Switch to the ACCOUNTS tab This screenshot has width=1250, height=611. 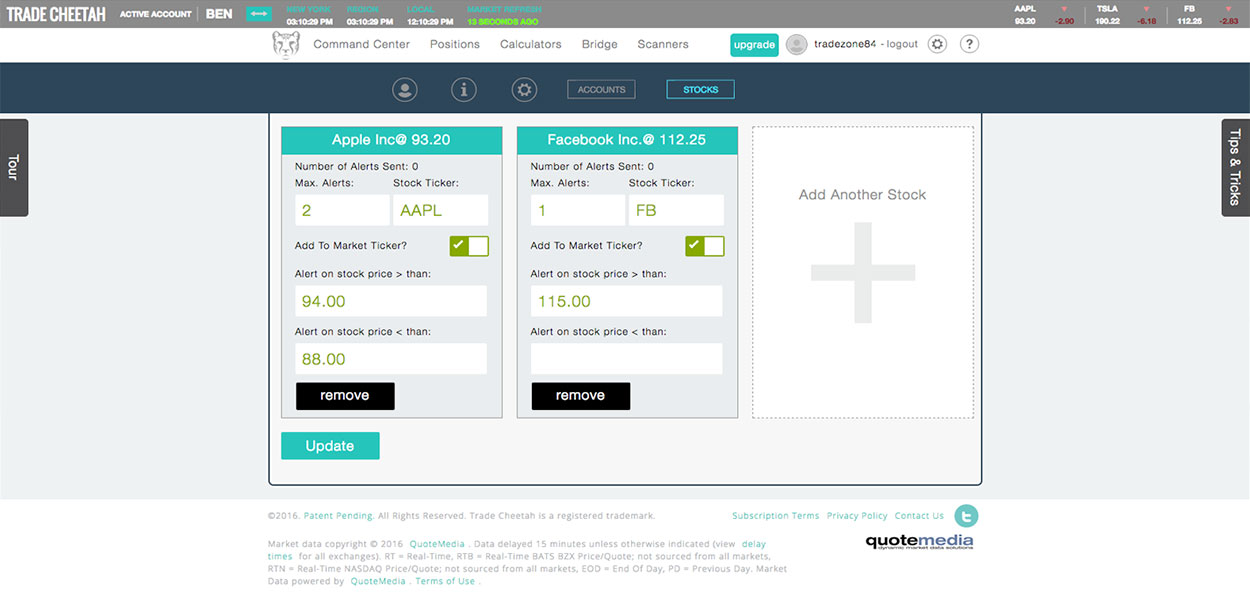click(x=601, y=90)
